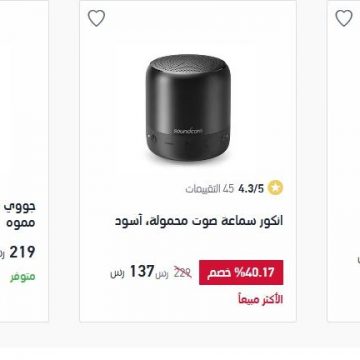The width and height of the screenshot is (360, 360).
Task: Click the green متوفر availability label
Action: pos(22,276)
